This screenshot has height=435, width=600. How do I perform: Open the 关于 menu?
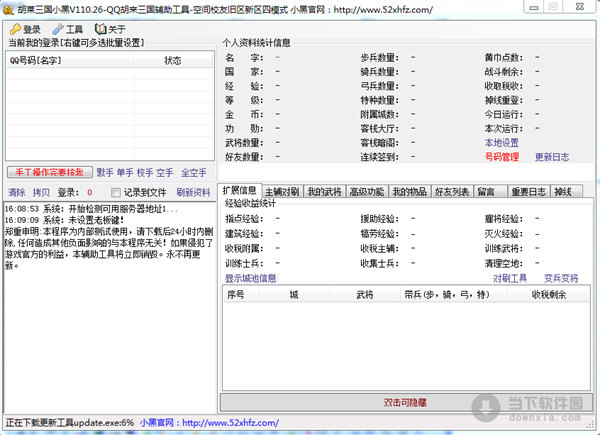click(110, 29)
